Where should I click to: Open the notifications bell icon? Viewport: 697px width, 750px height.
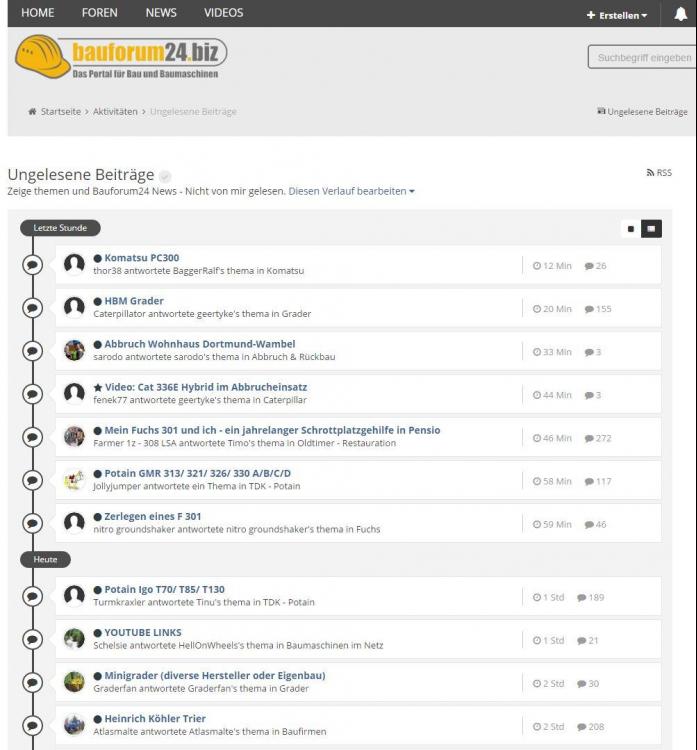[680, 14]
